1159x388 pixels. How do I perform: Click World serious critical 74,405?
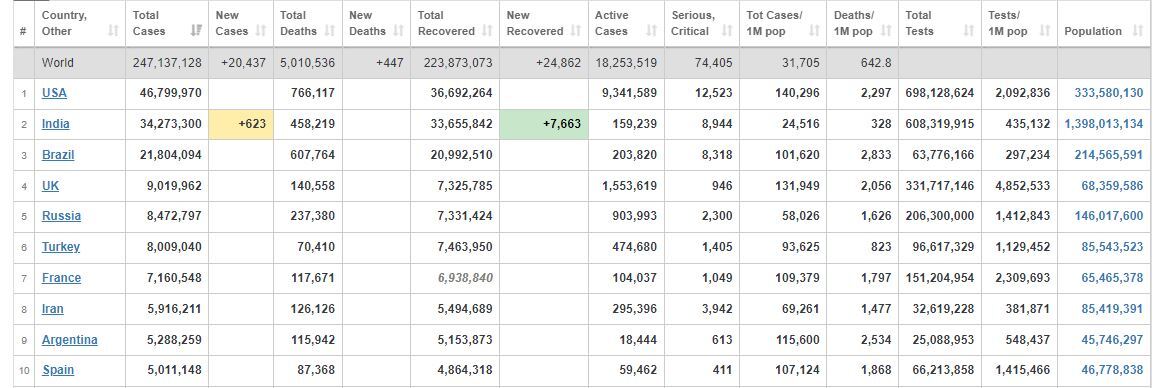[x=713, y=63]
